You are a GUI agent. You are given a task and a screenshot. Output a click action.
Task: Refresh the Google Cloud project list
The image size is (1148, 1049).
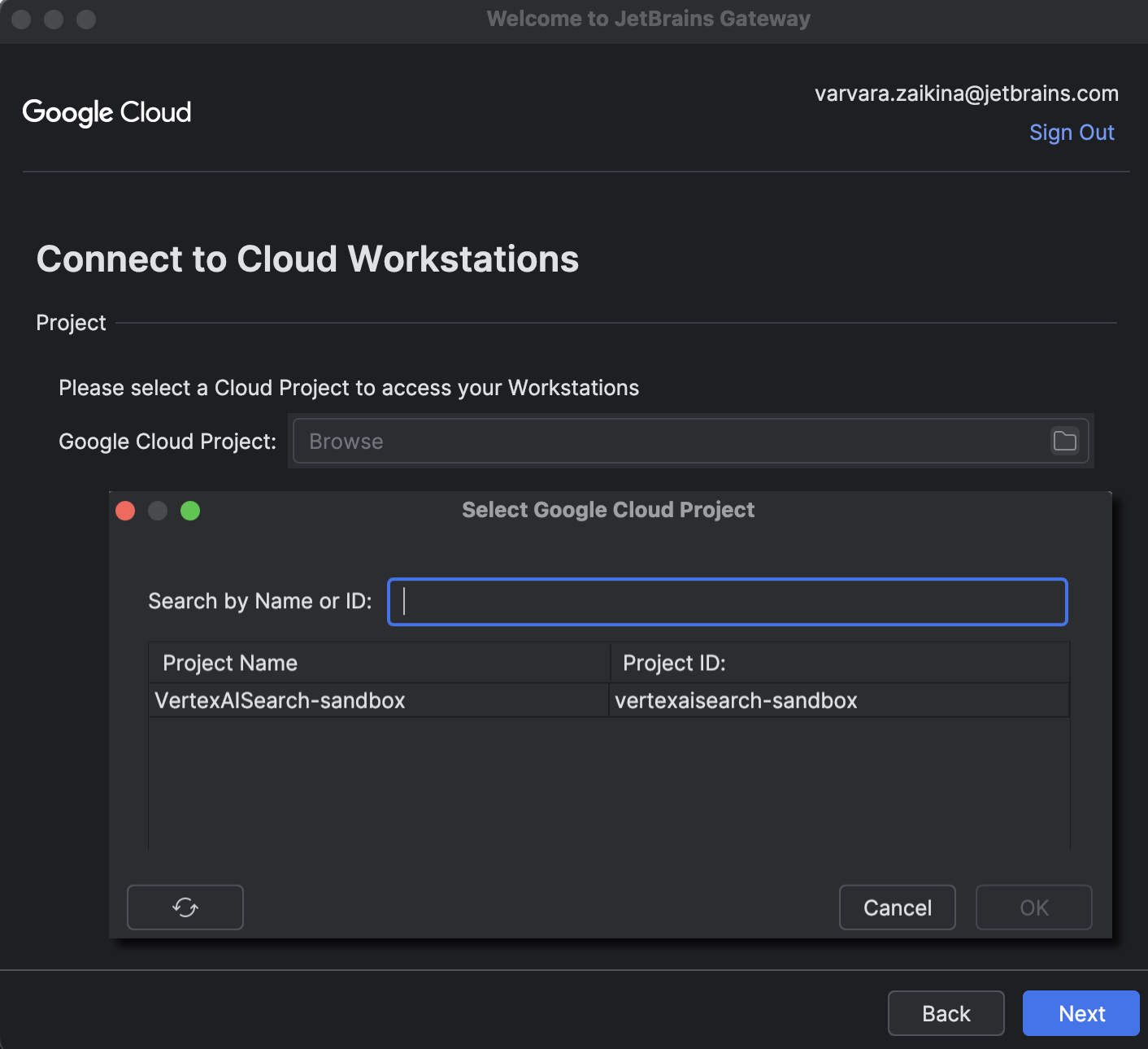(x=185, y=907)
